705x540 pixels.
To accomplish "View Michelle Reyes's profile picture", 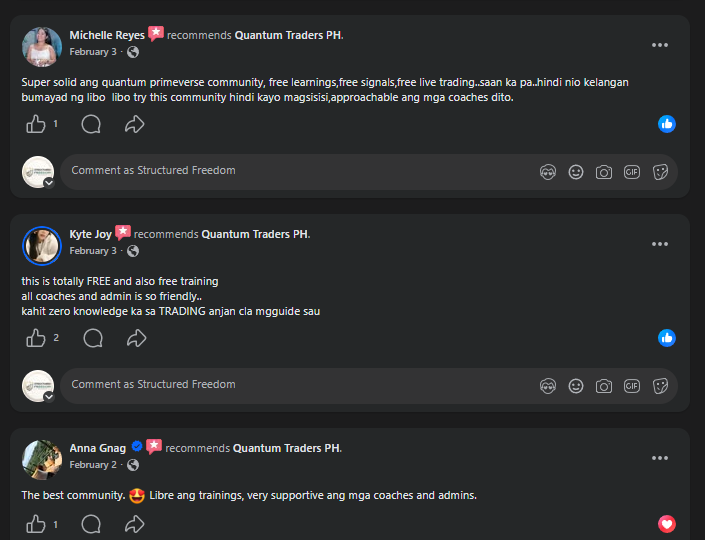I will point(41,46).
